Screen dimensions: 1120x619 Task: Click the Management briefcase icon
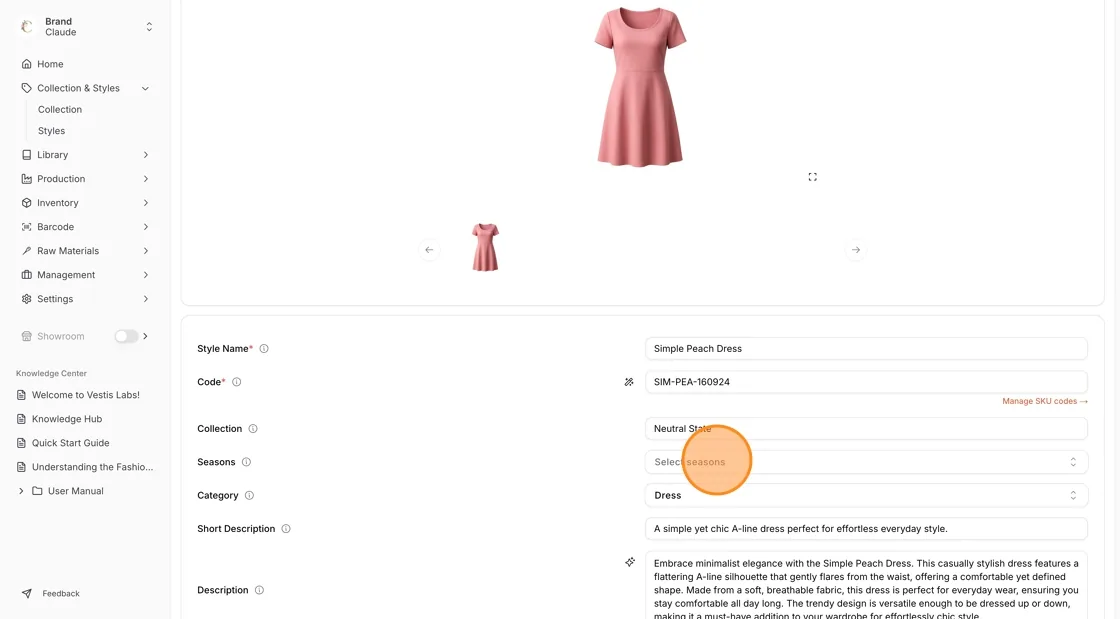pos(26,275)
